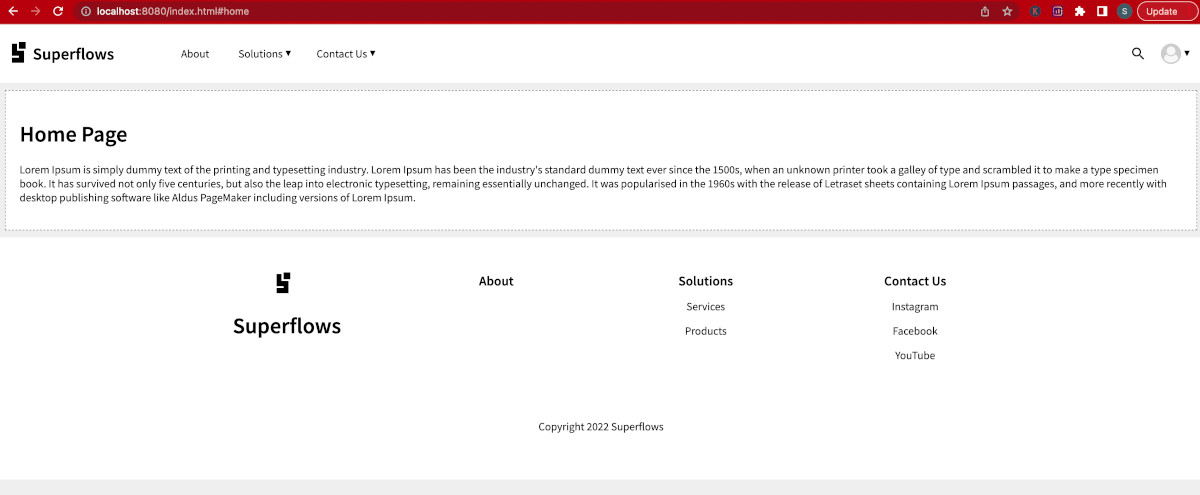Open the search magnifier icon
Image resolution: width=1200 pixels, height=495 pixels.
(1137, 54)
